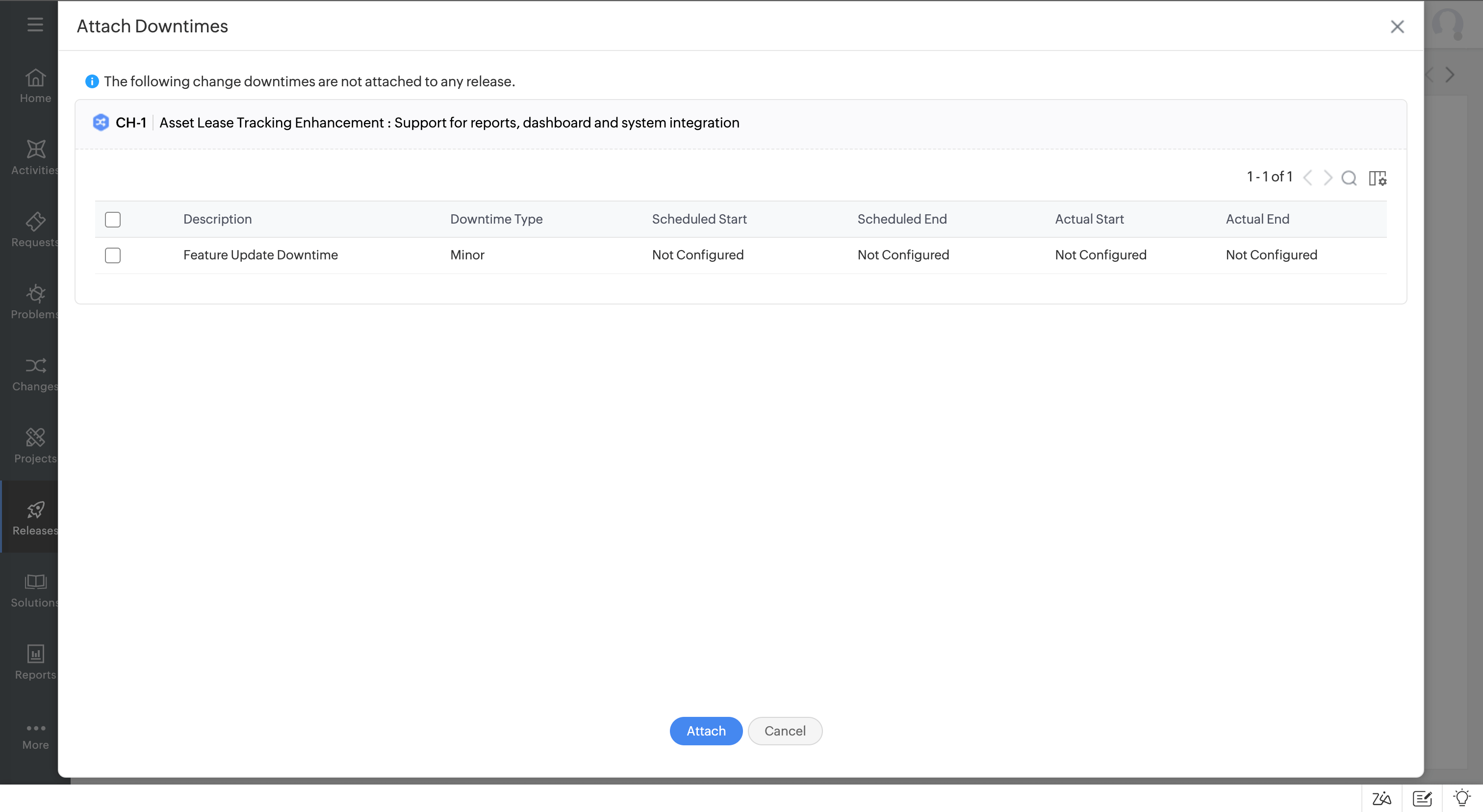The image size is (1483, 812).
Task: Go to Problems module in sidebar
Action: 35,302
